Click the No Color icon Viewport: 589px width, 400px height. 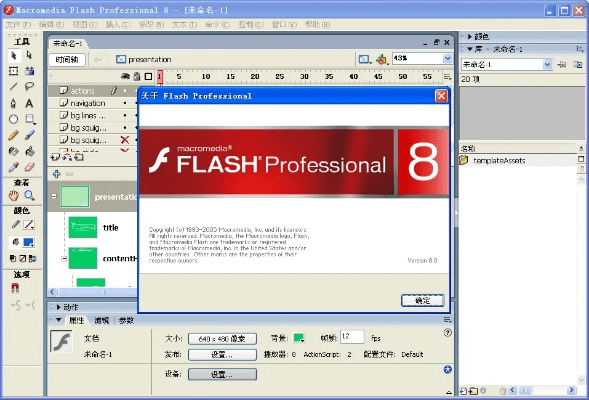click(23, 258)
